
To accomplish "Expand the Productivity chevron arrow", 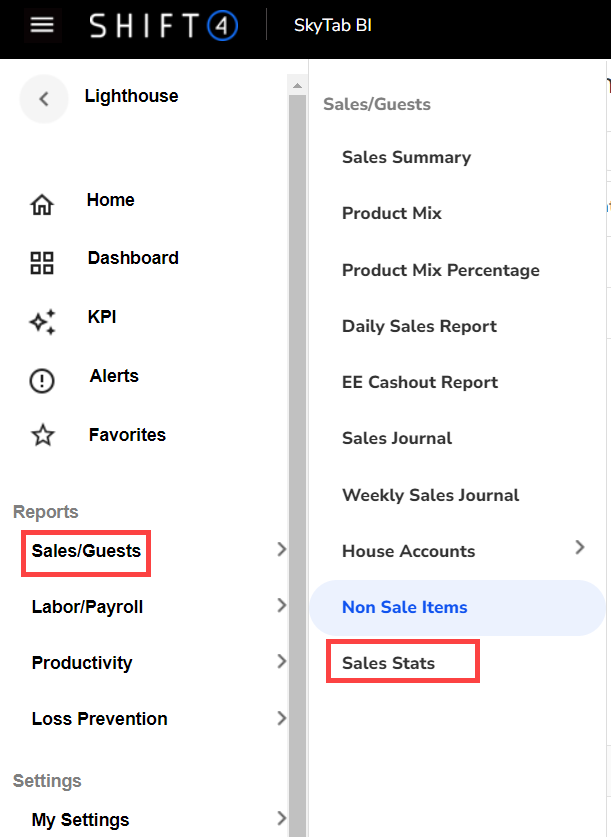I will point(281,661).
